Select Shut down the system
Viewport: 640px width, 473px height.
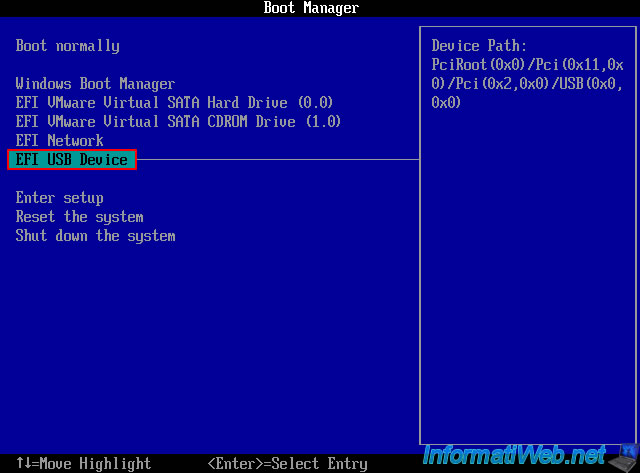click(x=96, y=236)
